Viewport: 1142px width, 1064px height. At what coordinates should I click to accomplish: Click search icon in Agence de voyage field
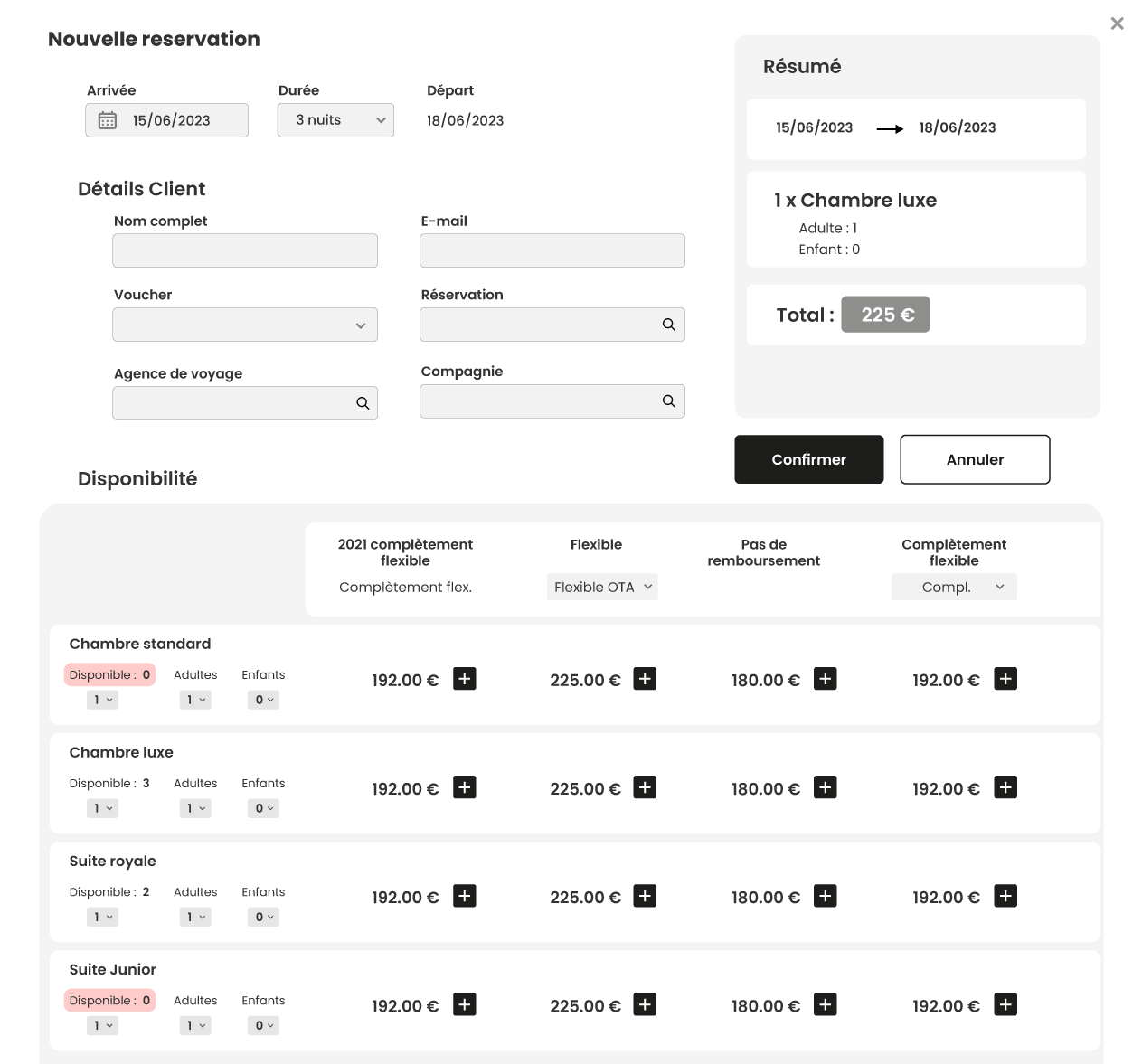(363, 403)
